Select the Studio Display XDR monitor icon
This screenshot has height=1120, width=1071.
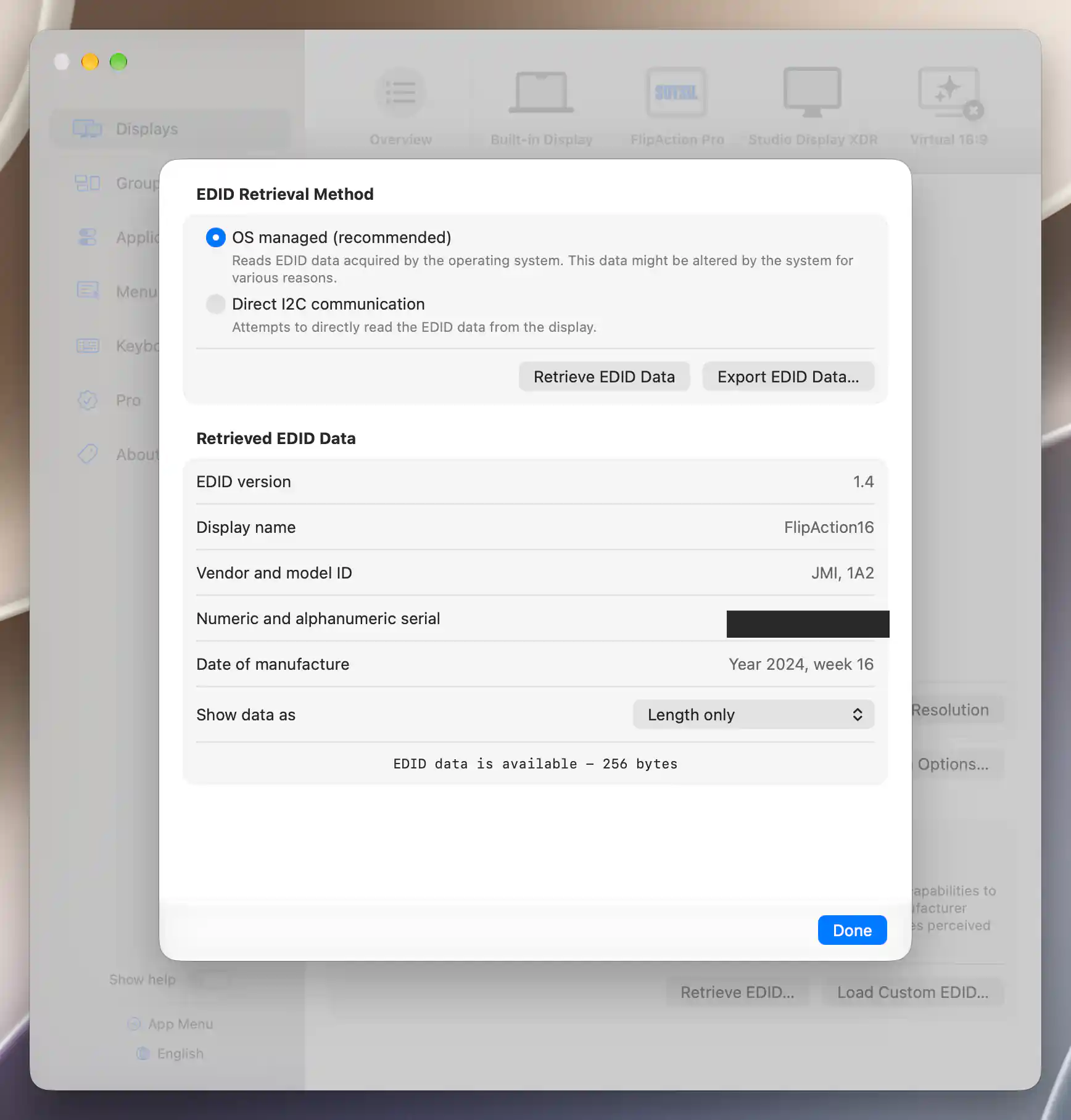(x=813, y=93)
